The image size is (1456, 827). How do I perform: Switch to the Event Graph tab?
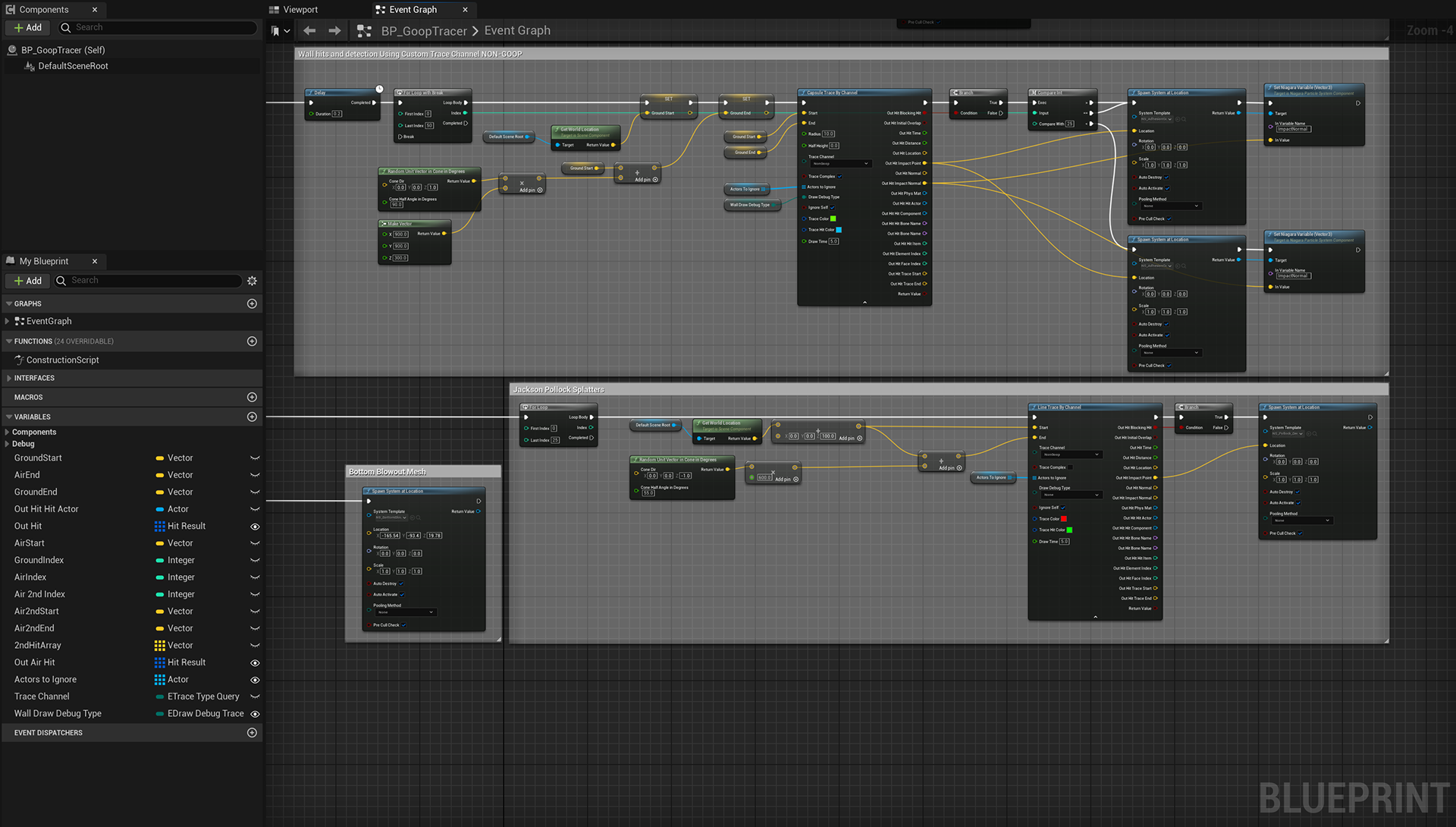click(x=413, y=10)
